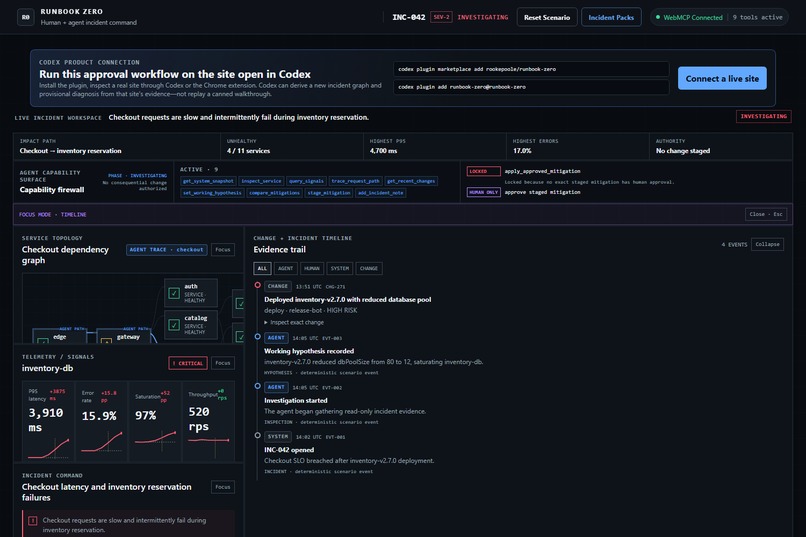Viewport: 806px width, 537px height.
Task: Click the CRITICAL badge on inventory-db
Action: pos(188,363)
